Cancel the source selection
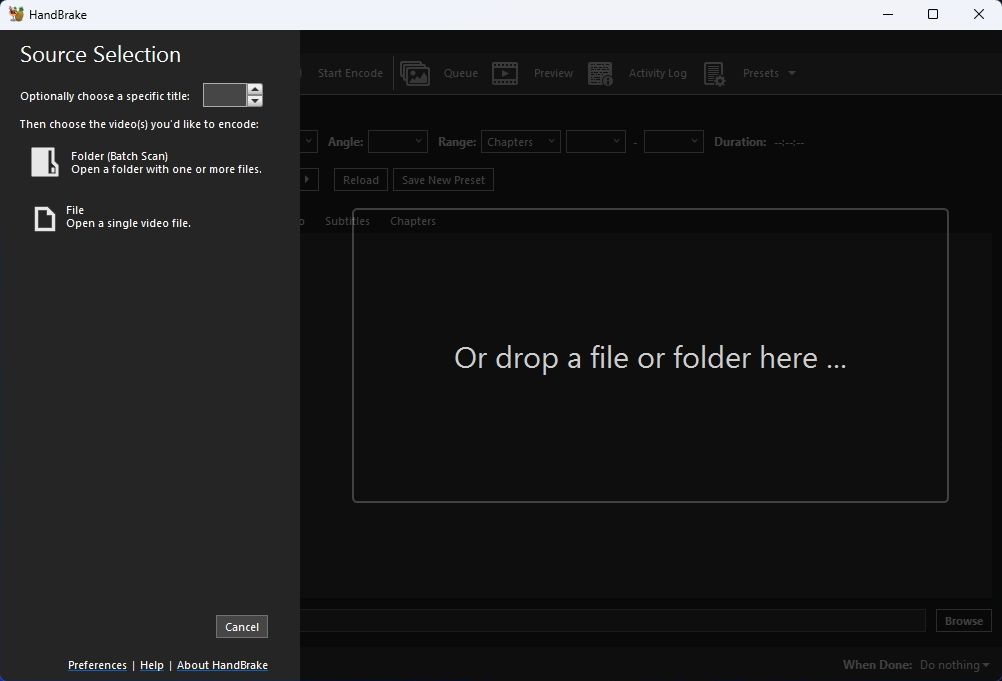The image size is (1002, 681). (241, 626)
